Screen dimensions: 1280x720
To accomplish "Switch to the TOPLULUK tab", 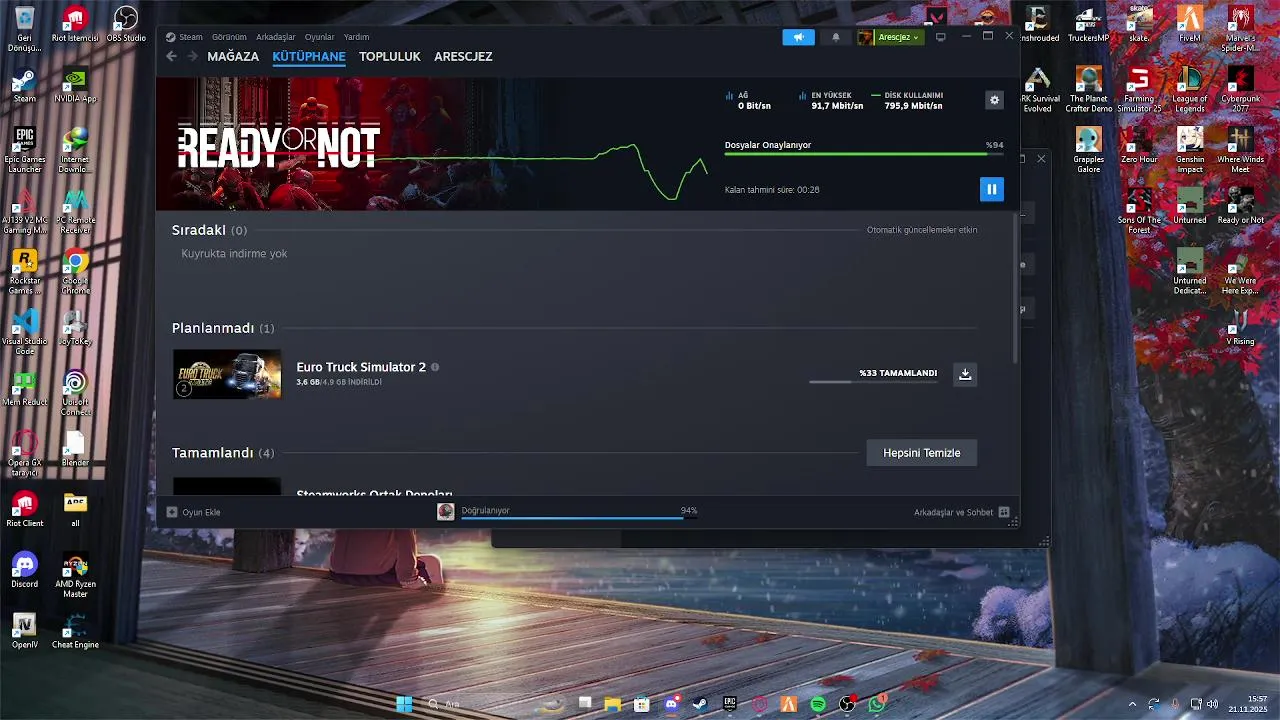I will click(390, 57).
